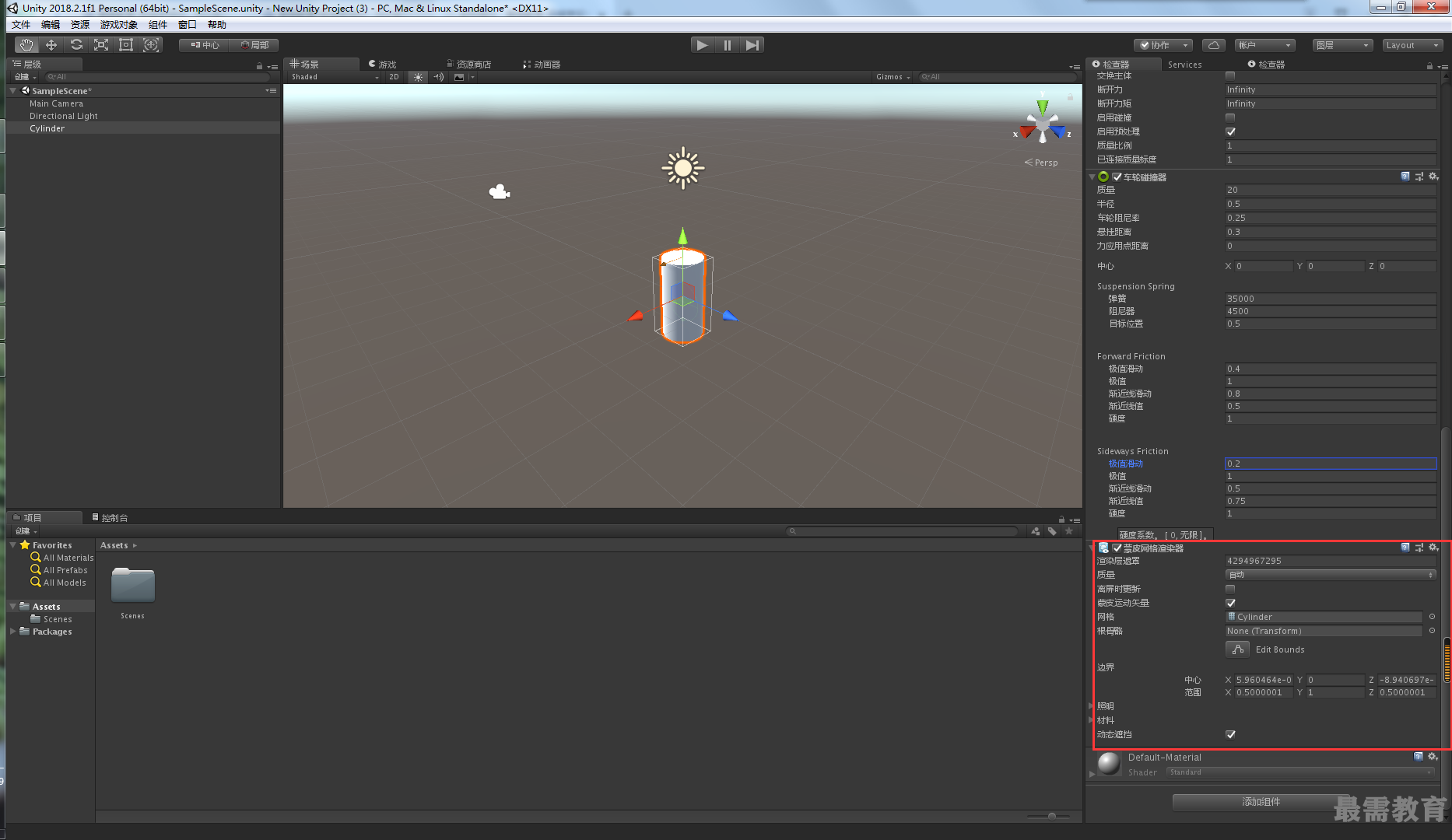Click the Add Component button
Screen dimensions: 1452x840
(x=1261, y=802)
